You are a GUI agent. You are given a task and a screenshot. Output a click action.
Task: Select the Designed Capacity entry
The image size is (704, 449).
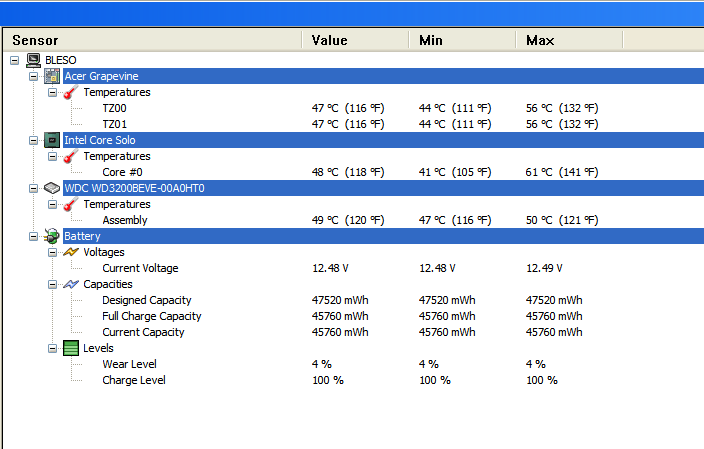pos(147,300)
